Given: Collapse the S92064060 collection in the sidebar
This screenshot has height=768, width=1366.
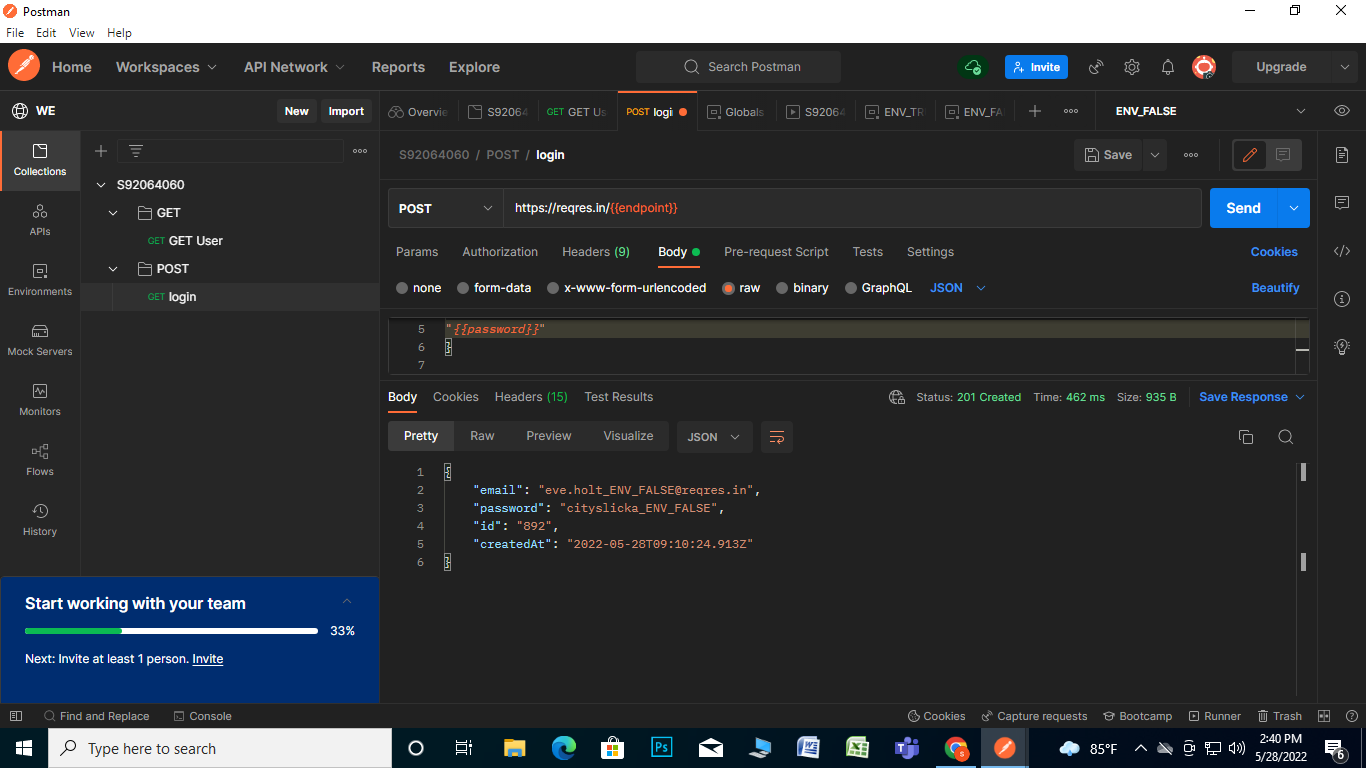Looking at the screenshot, I should (x=101, y=184).
